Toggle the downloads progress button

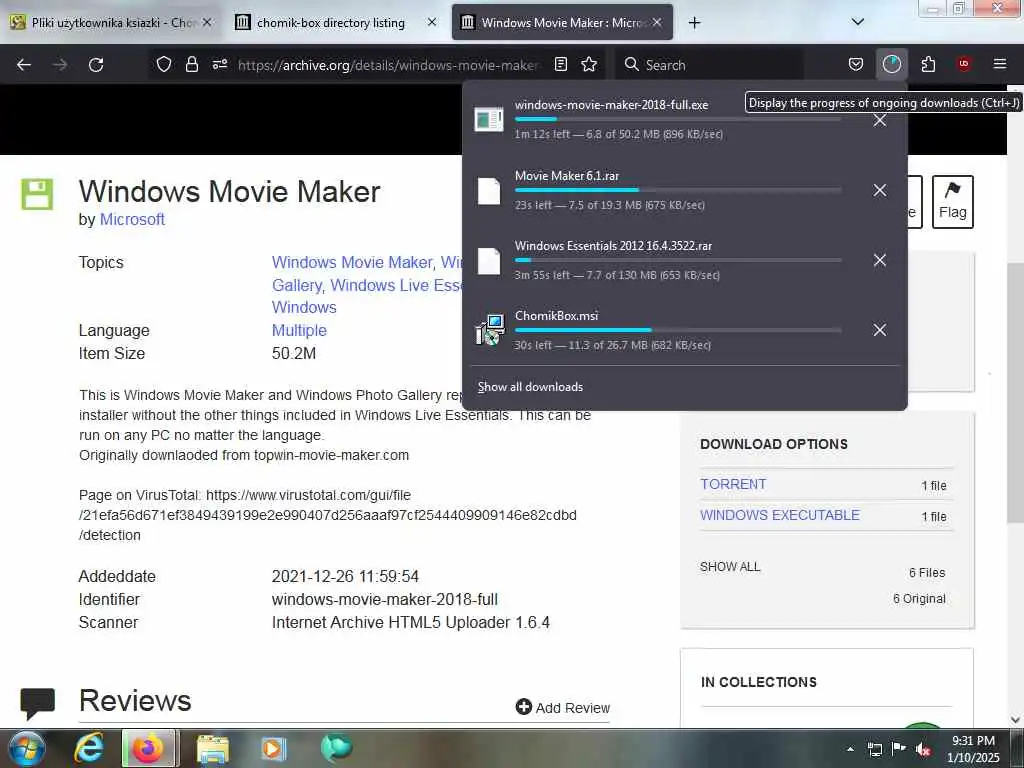click(891, 64)
